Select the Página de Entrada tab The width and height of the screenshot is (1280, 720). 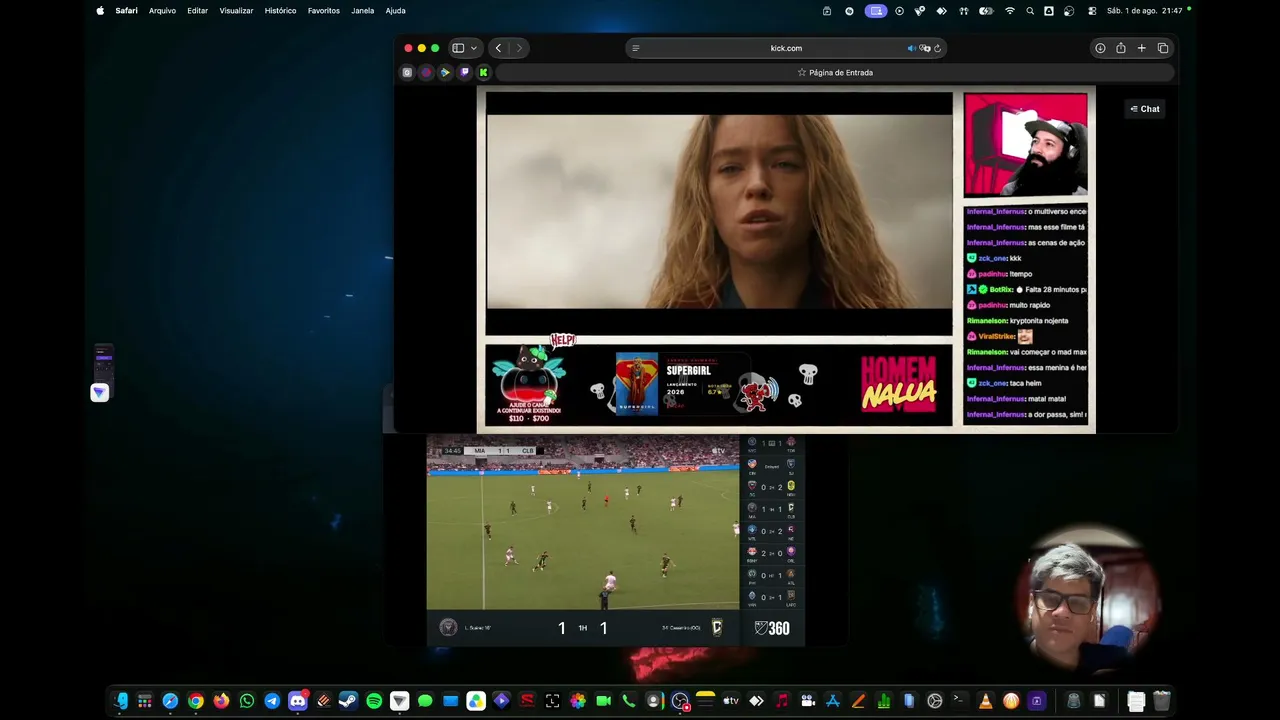click(835, 72)
